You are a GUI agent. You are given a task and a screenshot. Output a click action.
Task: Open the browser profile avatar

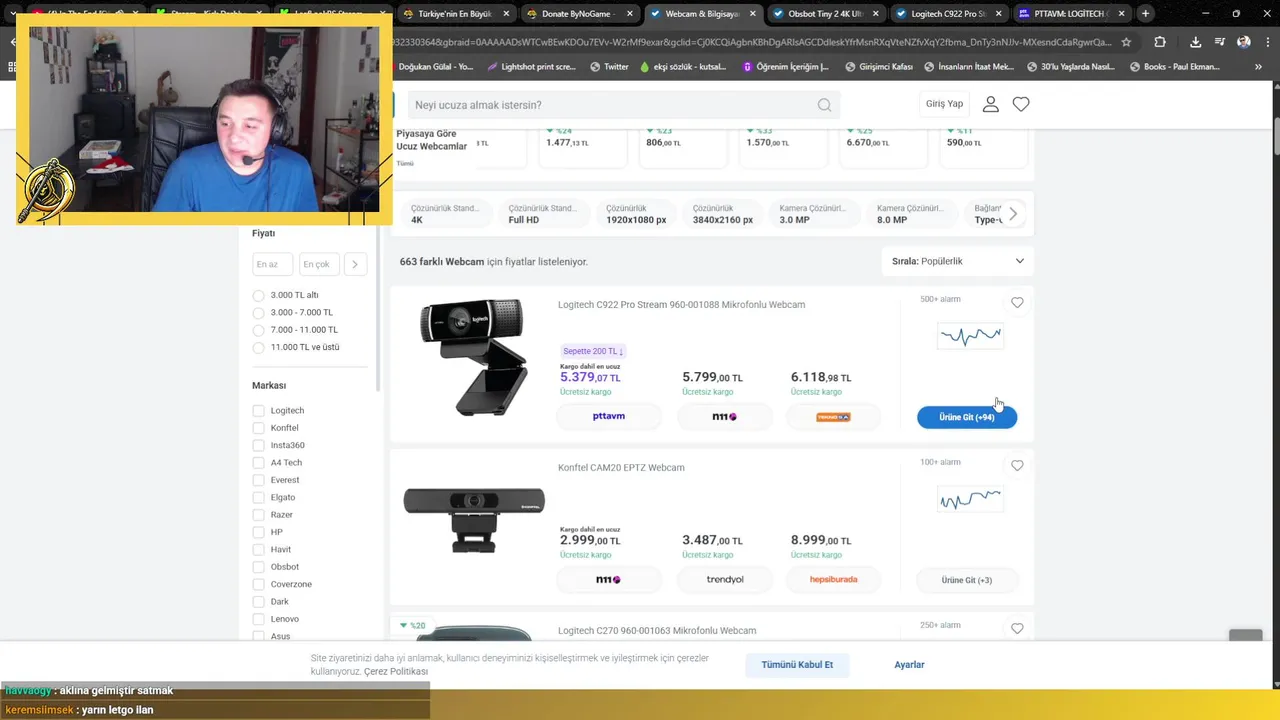(x=1244, y=42)
